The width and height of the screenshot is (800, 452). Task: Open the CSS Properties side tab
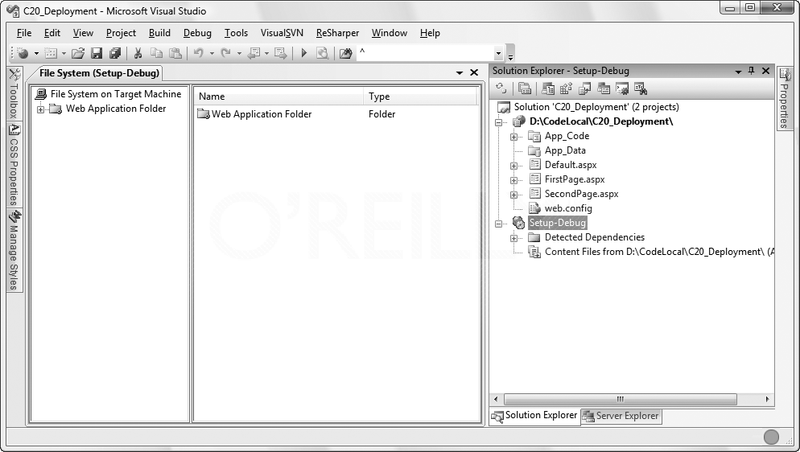pos(14,164)
